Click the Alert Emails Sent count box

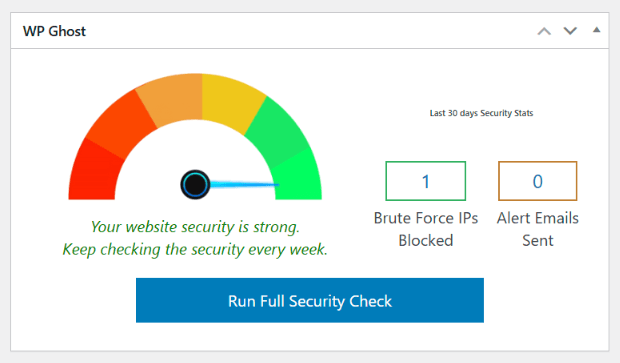pos(537,181)
